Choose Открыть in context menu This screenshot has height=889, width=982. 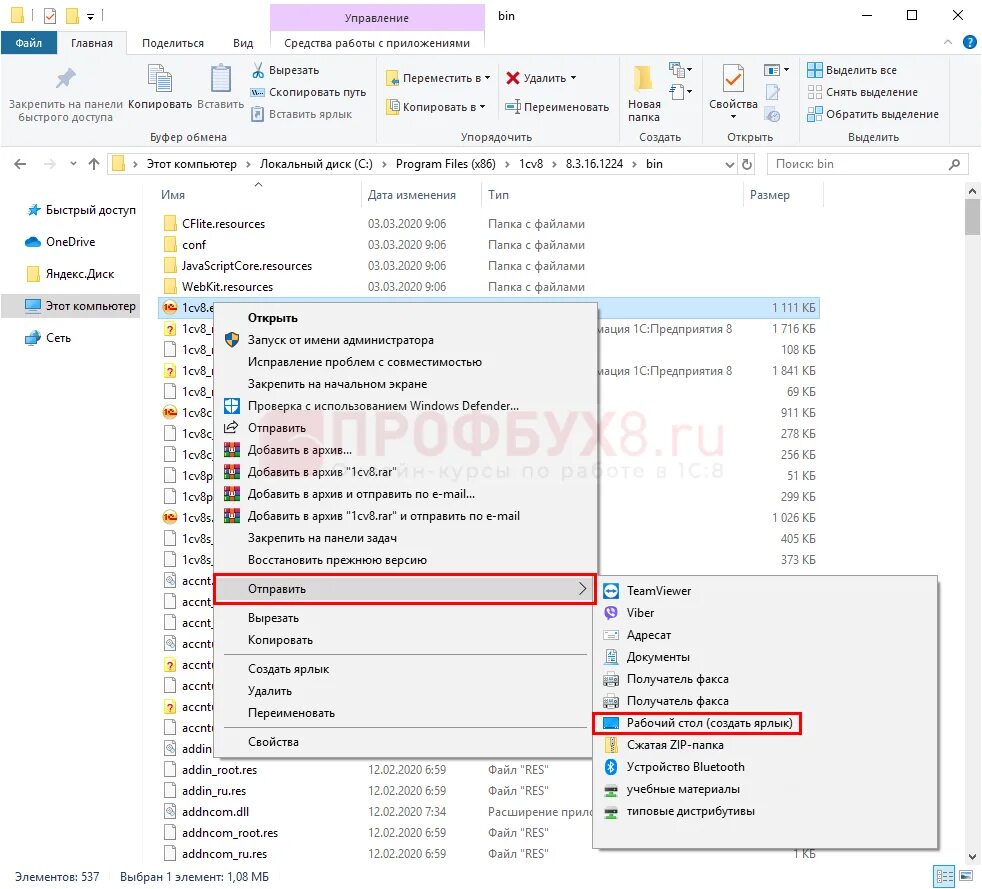[x=405, y=317]
